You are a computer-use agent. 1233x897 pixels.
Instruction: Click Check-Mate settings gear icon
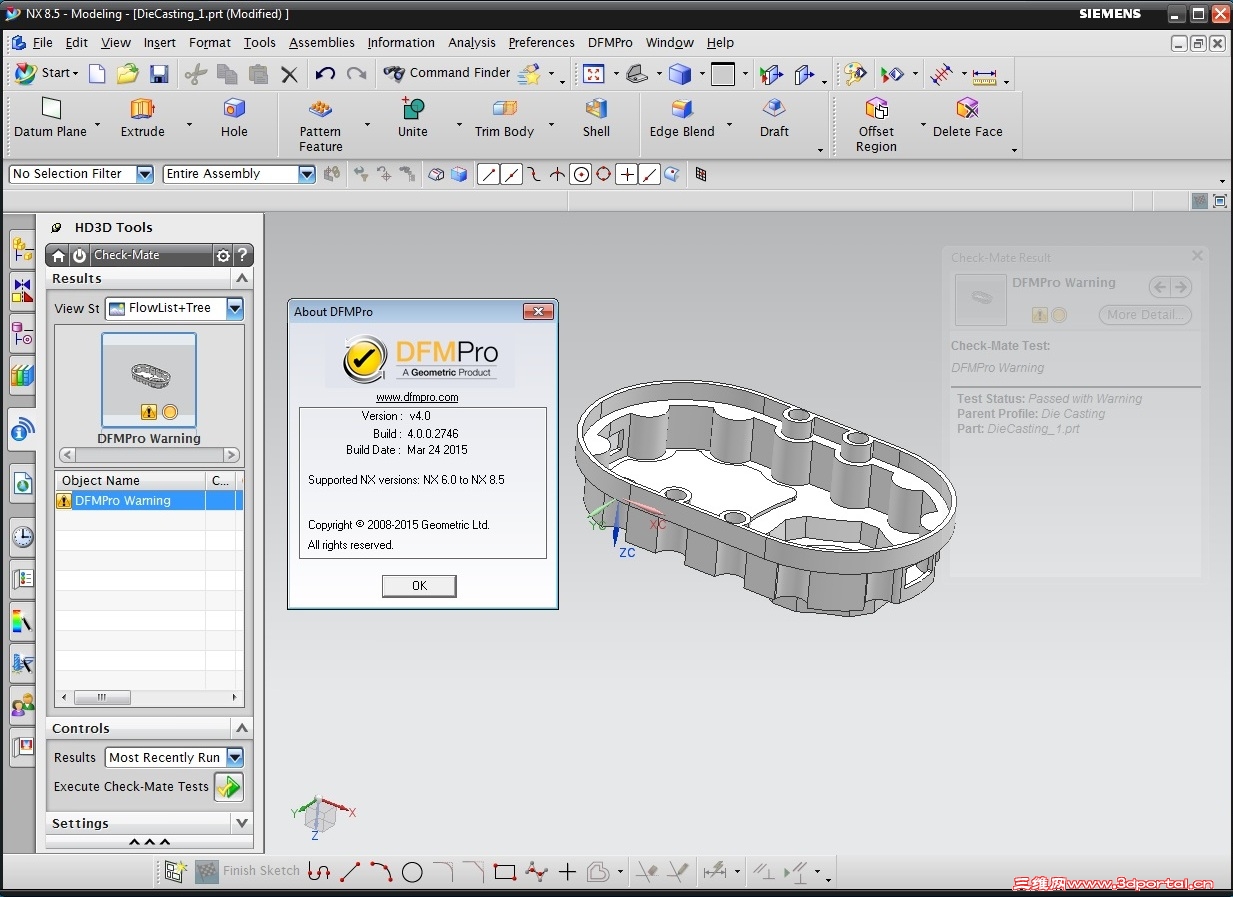pyautogui.click(x=223, y=256)
